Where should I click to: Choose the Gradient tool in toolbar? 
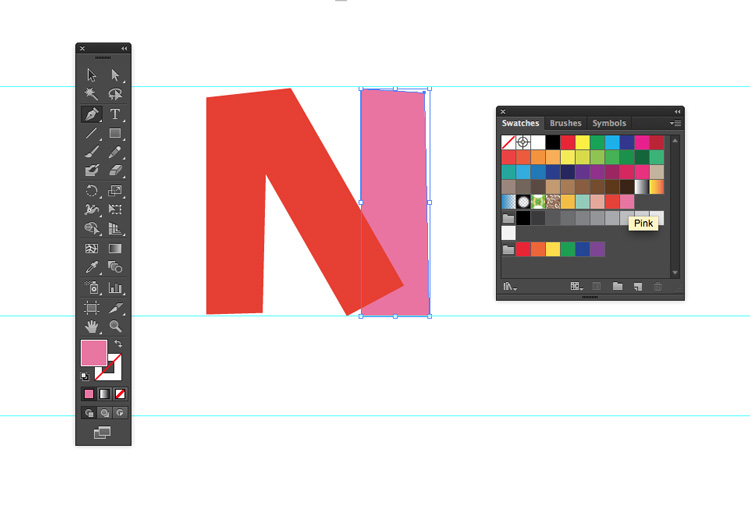[x=115, y=248]
